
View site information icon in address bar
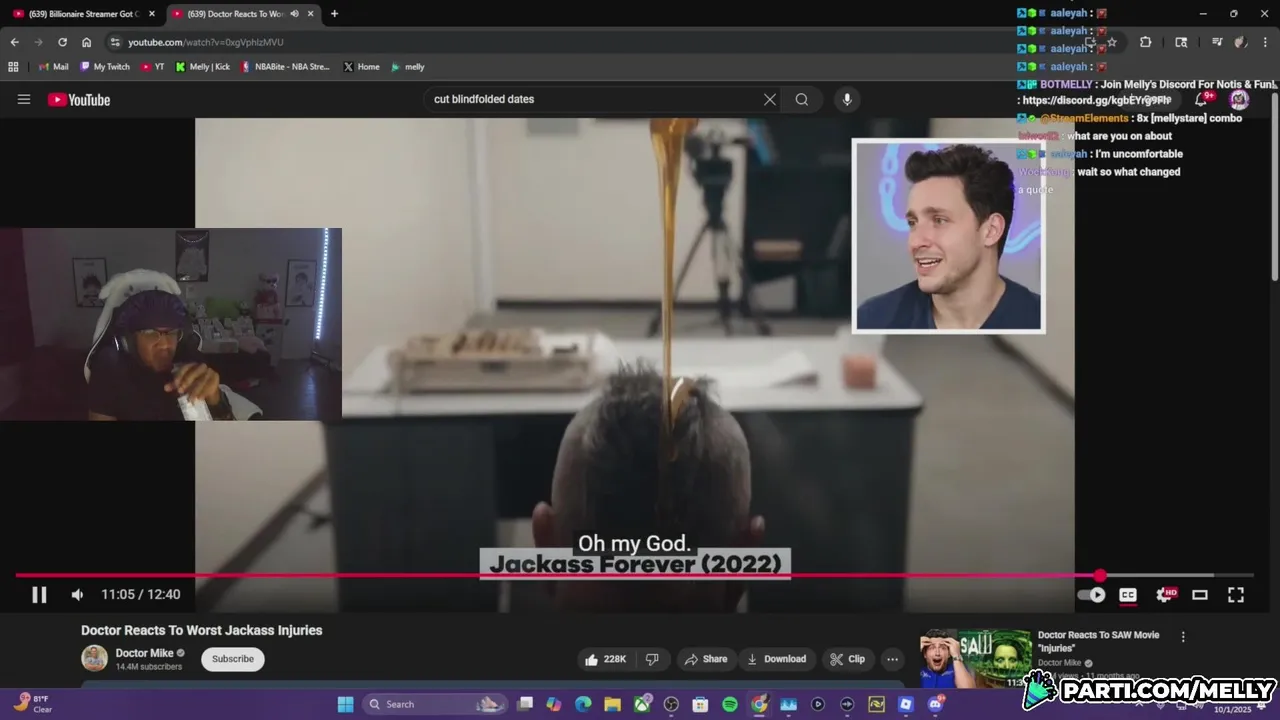(115, 42)
